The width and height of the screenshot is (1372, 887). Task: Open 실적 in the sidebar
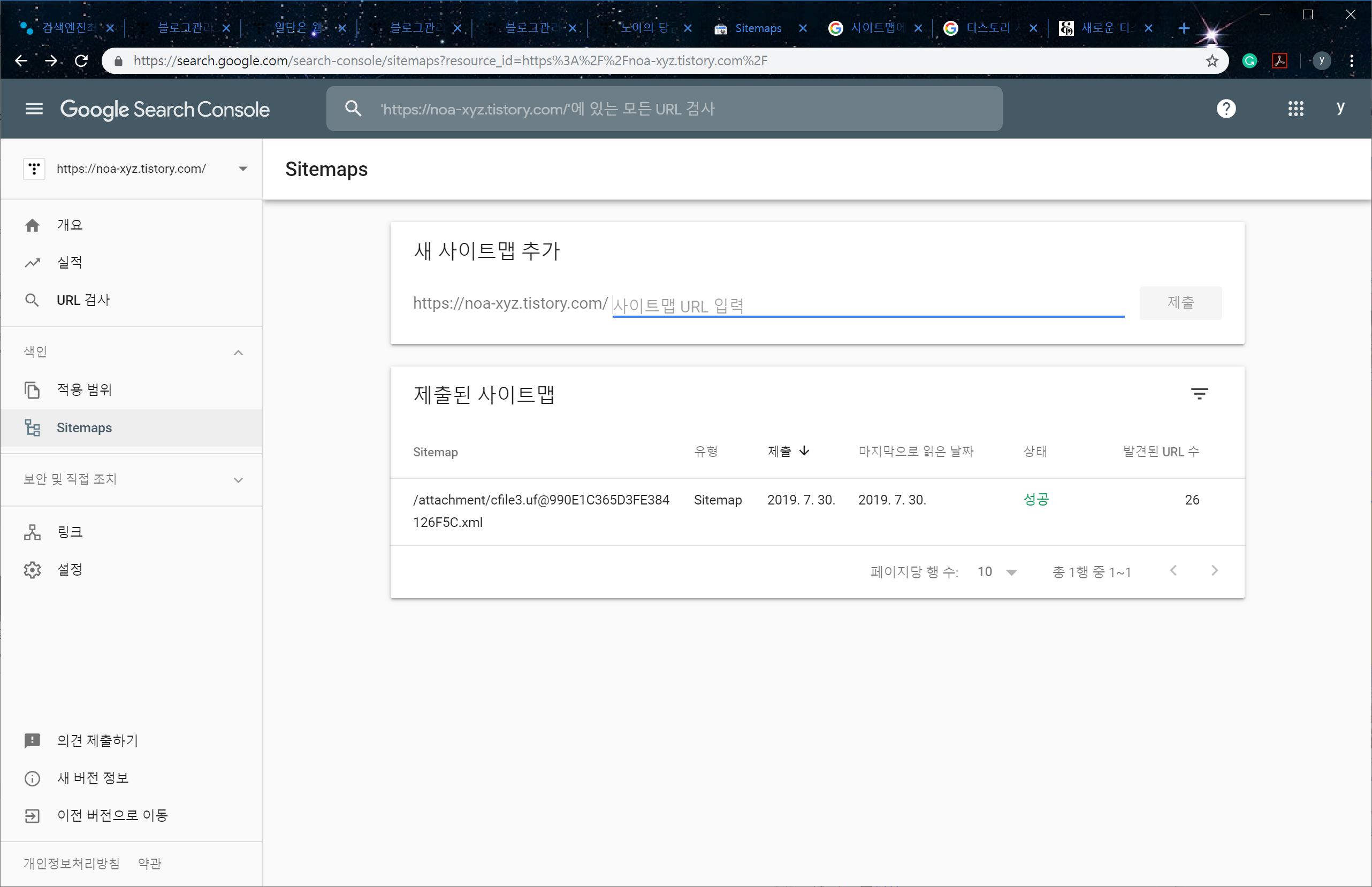click(x=131, y=263)
